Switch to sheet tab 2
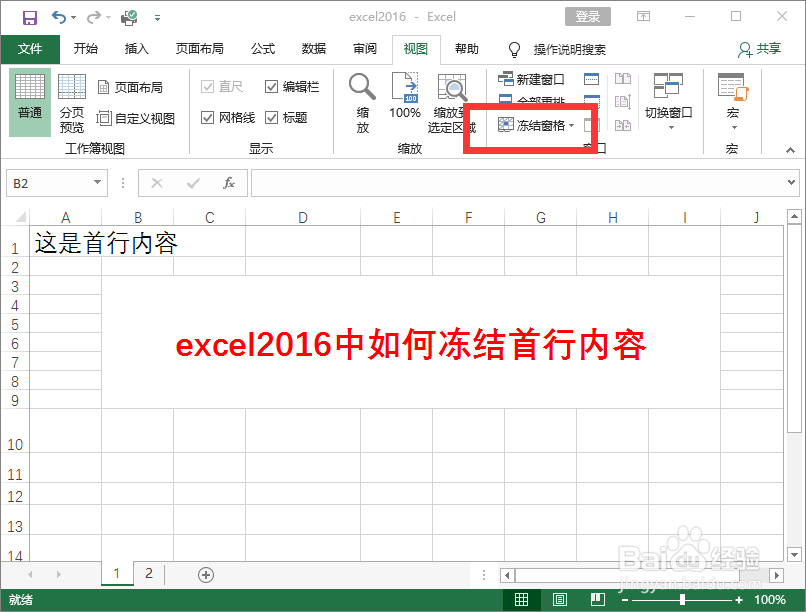Viewport: 806px width, 612px height. (x=149, y=573)
